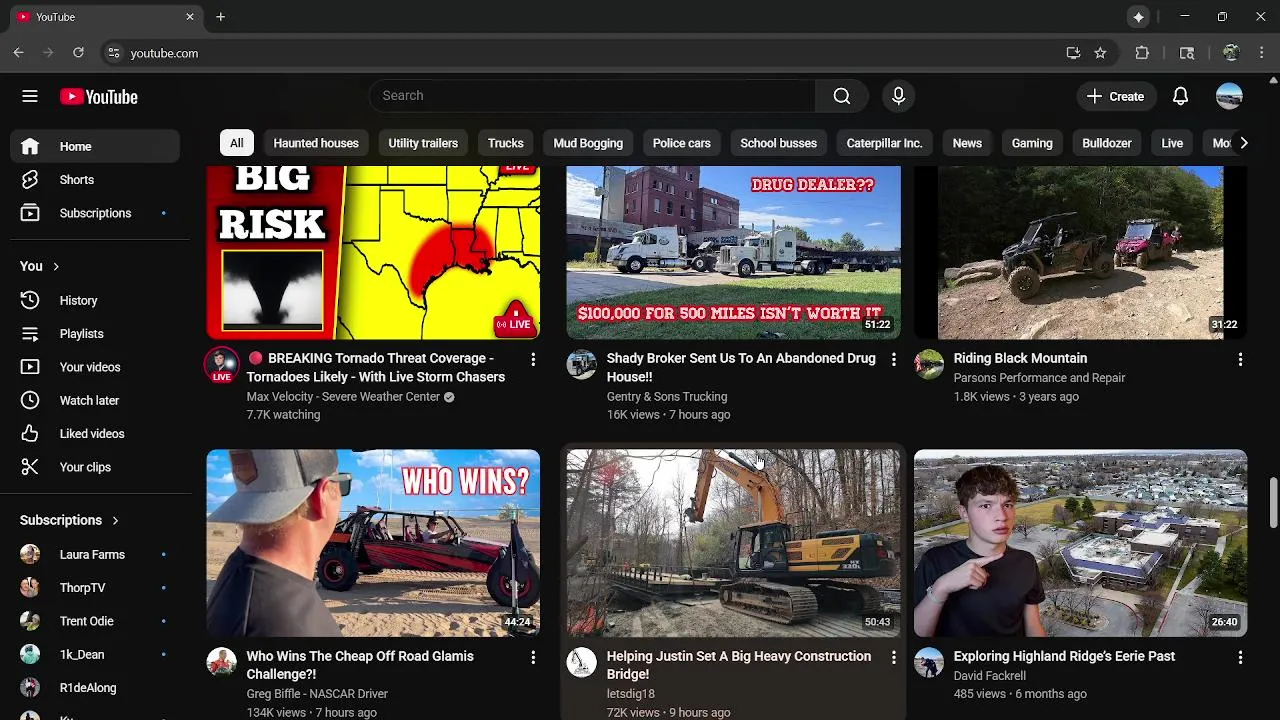Select the Caterpillar Inc. chip
1280x720 pixels.
point(884,143)
